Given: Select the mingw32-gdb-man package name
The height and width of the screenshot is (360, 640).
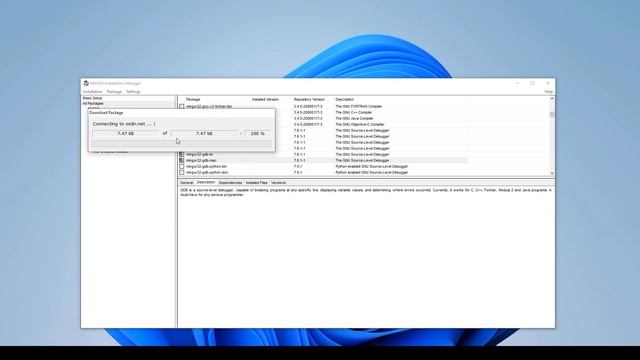Looking at the screenshot, I should tap(201, 161).
